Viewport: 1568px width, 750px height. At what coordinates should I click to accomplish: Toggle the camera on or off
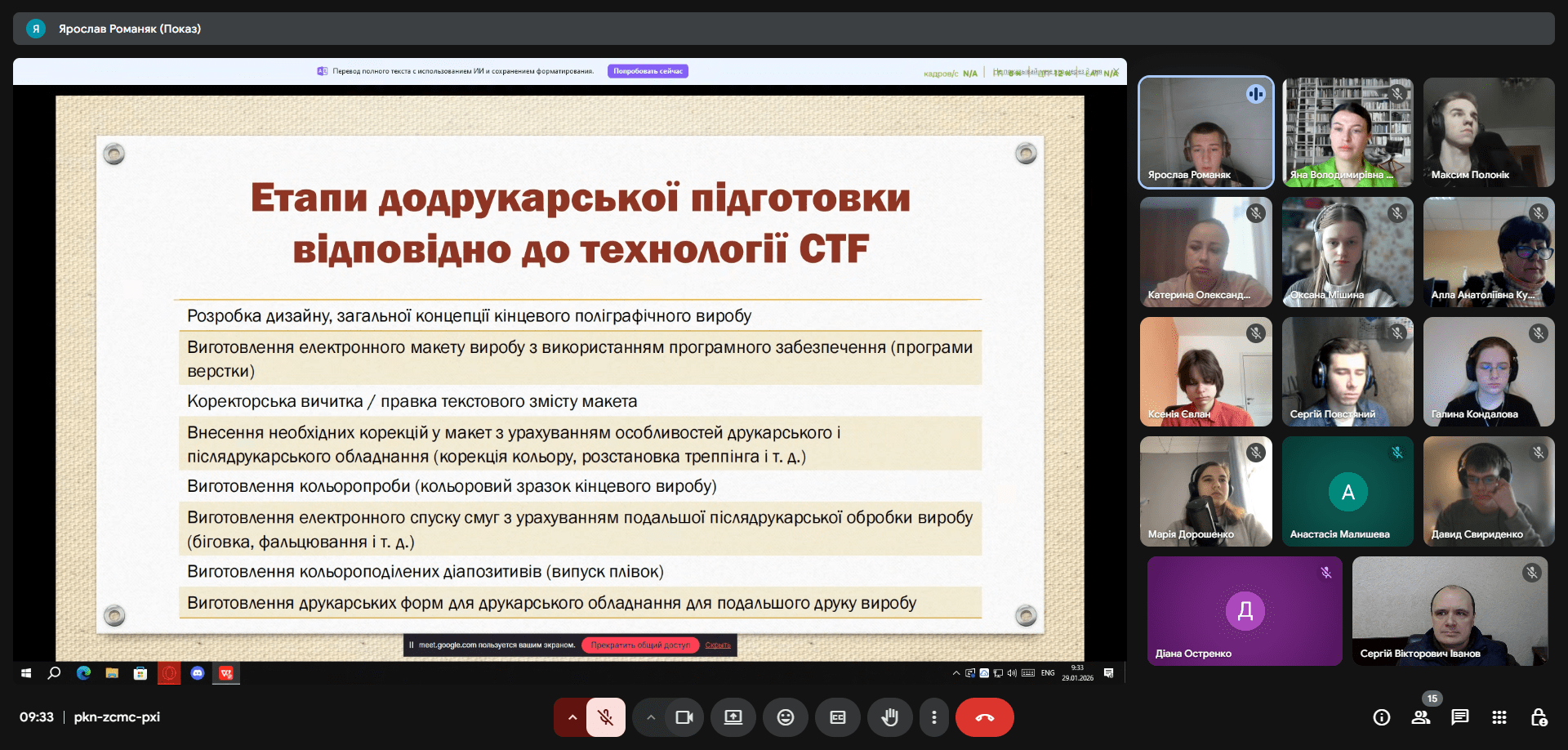tap(684, 717)
